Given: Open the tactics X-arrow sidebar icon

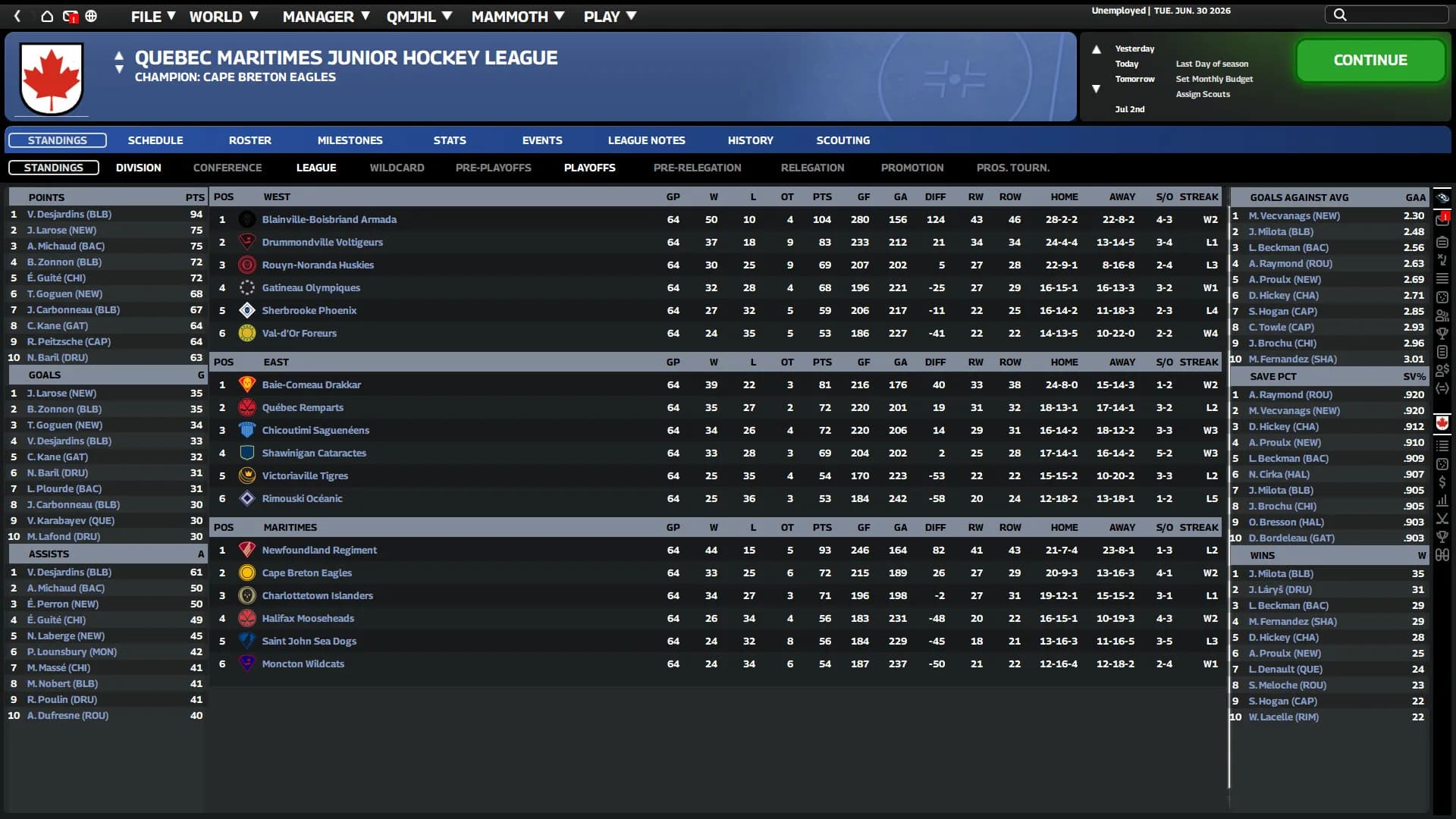Looking at the screenshot, I should [1442, 260].
